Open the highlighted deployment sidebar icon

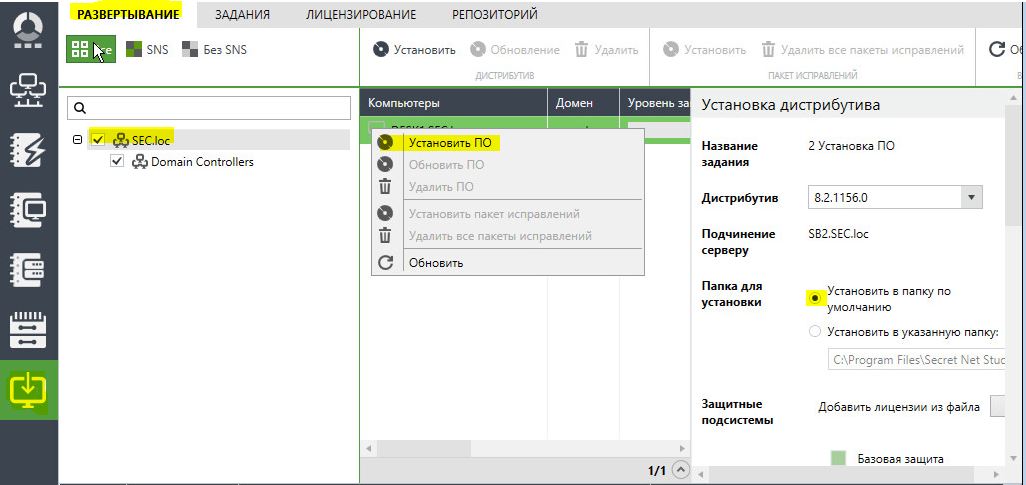28,391
